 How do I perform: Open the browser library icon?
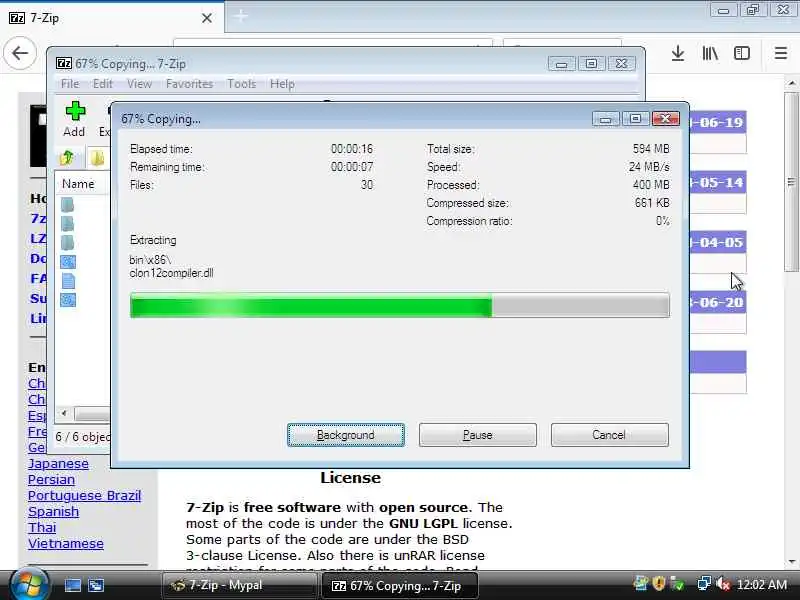pos(710,53)
